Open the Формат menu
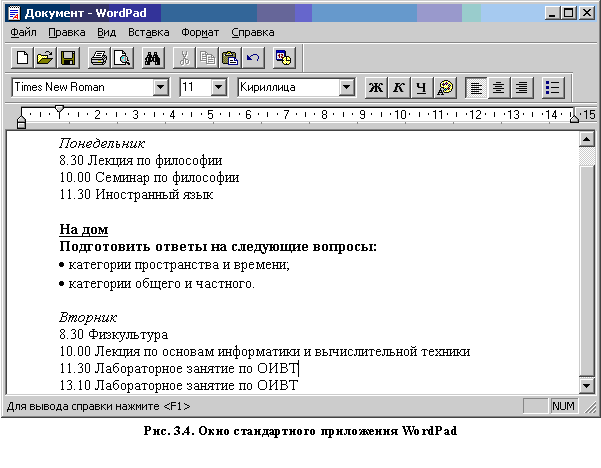 point(200,33)
